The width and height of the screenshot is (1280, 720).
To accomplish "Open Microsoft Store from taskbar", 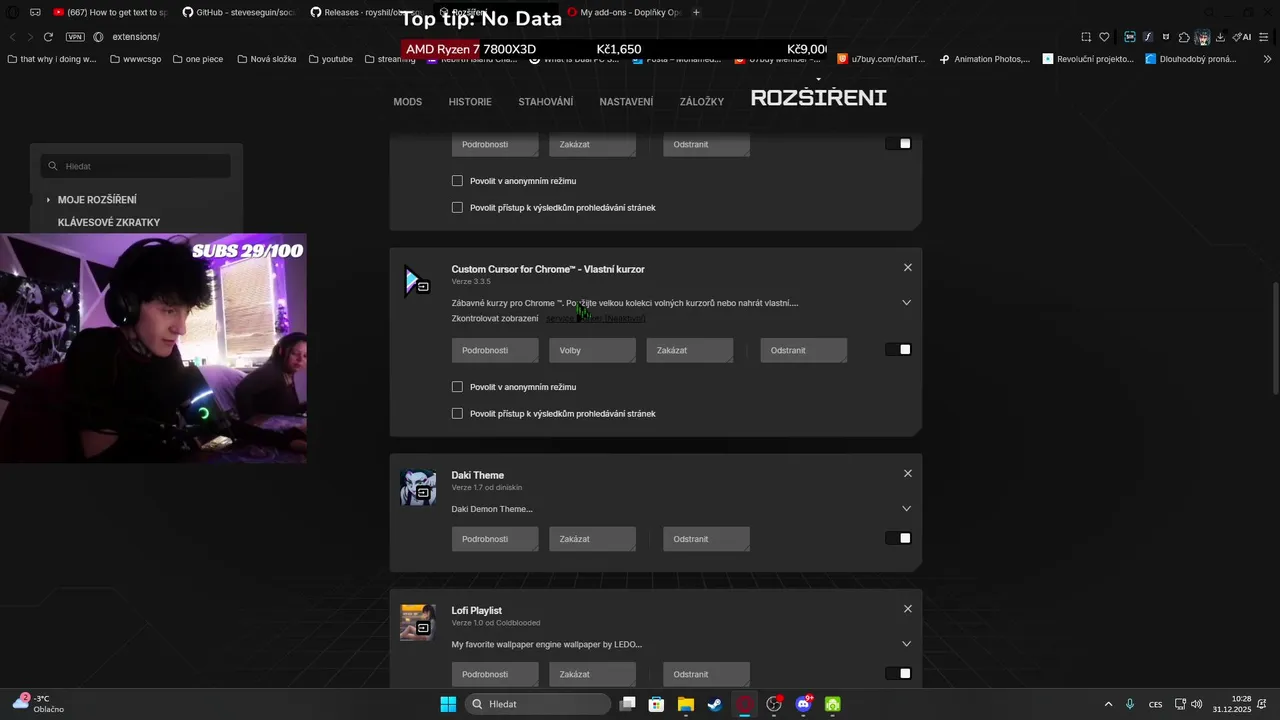I will coord(656,704).
